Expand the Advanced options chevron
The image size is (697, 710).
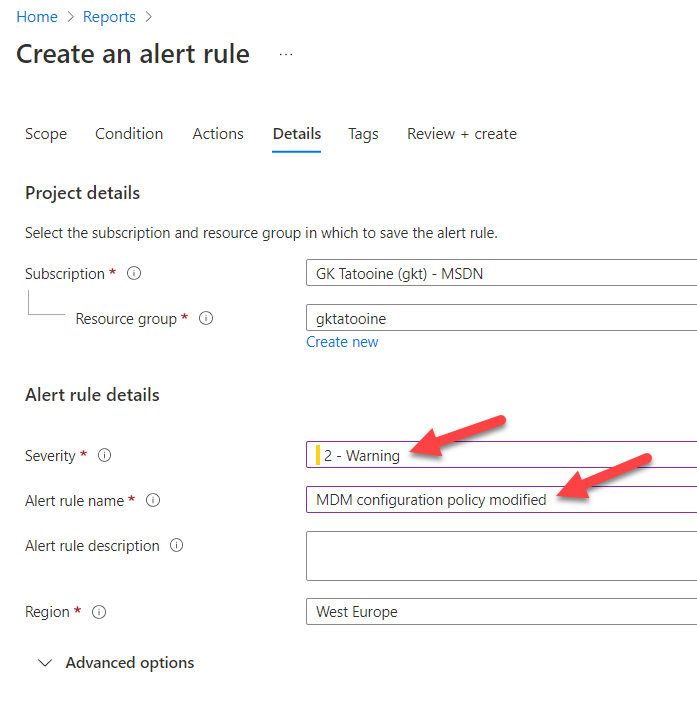point(45,663)
